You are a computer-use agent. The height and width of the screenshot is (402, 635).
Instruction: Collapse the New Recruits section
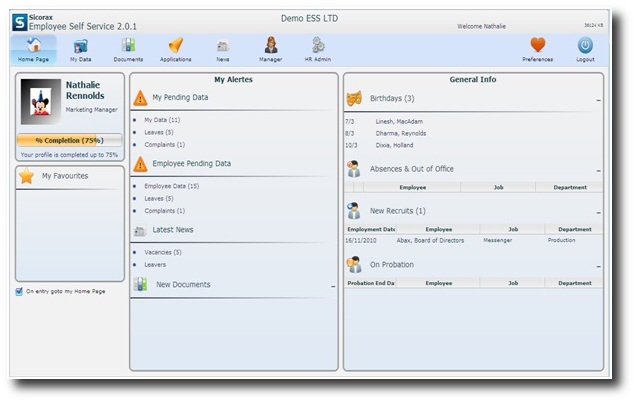click(x=598, y=213)
